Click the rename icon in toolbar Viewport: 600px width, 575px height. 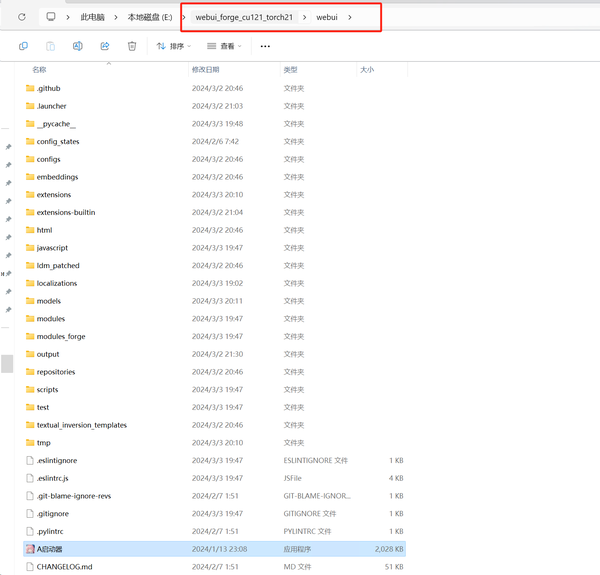click(78, 46)
